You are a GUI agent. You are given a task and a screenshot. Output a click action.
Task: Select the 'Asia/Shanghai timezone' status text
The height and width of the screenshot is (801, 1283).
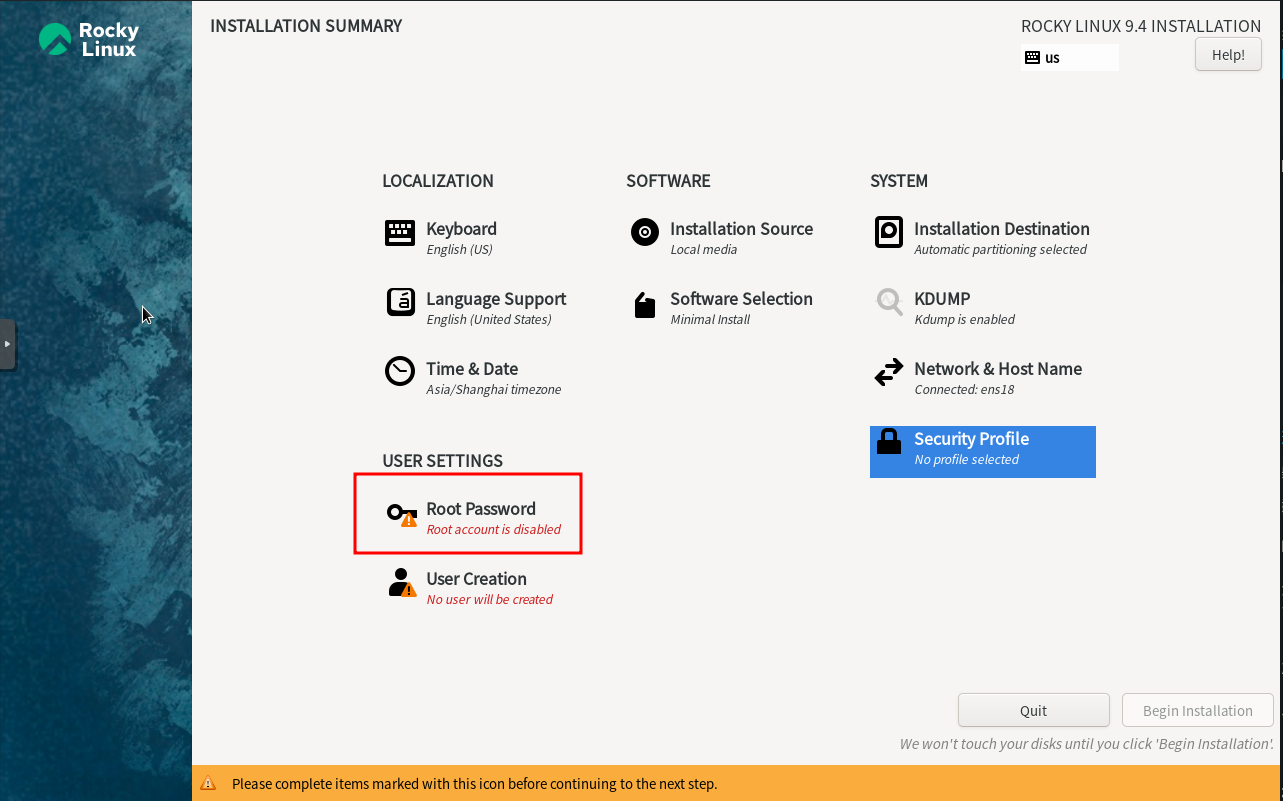(493, 390)
